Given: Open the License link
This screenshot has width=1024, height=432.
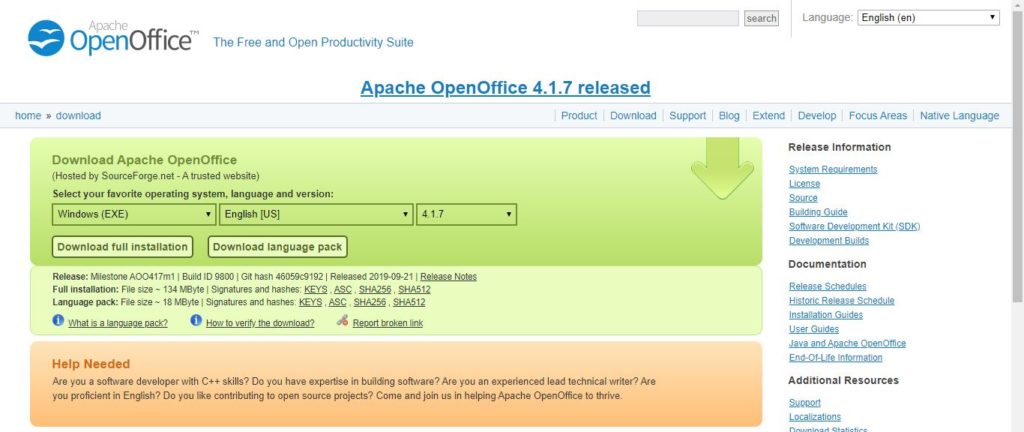Looking at the screenshot, I should [x=804, y=183].
